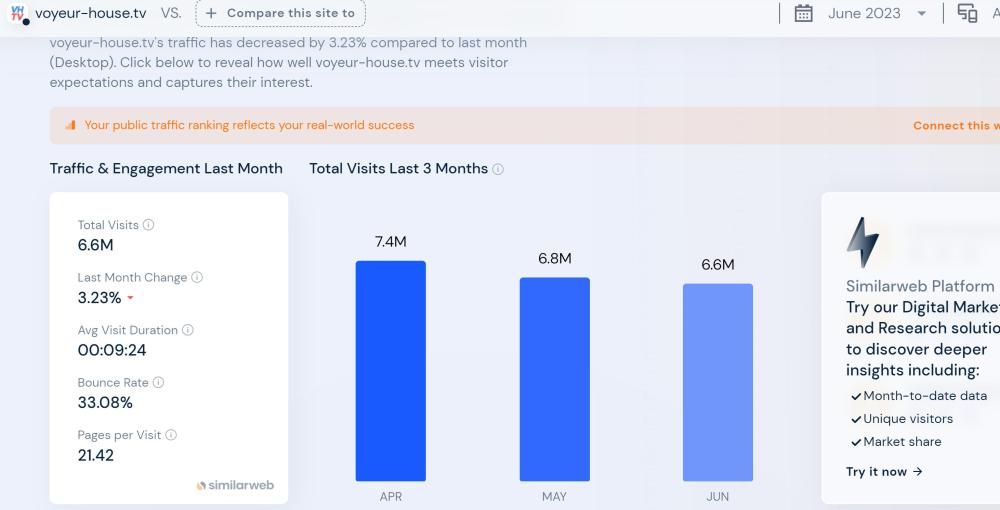Screen dimensions: 1000x510
Task: Click the voyeur-house.tv site name in header
Action: click(x=92, y=13)
